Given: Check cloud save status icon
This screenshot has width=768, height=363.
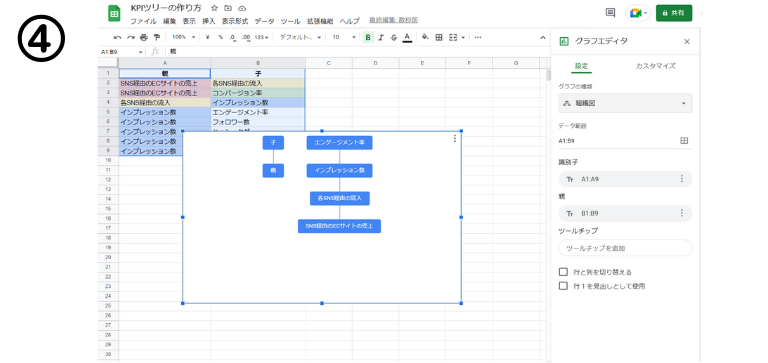Looking at the screenshot, I should coord(242,8).
